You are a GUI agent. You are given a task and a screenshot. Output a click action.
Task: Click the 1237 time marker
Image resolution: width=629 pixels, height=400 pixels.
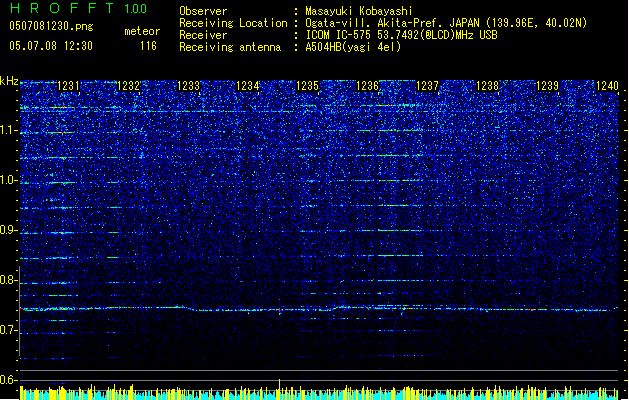[428, 86]
